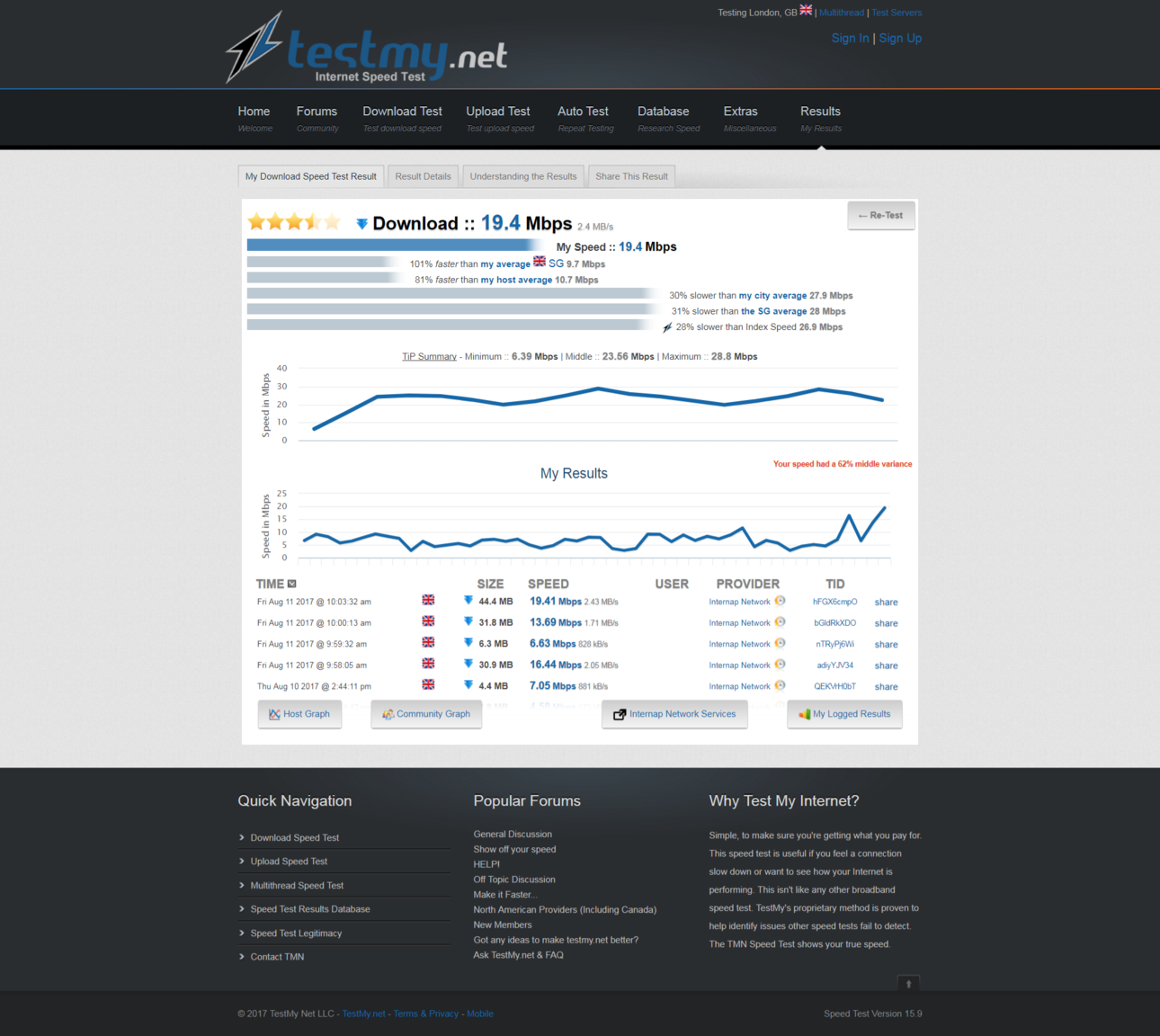Screen dimensions: 1160x1036
Task: Click the Host Graph button
Action: click(299, 714)
